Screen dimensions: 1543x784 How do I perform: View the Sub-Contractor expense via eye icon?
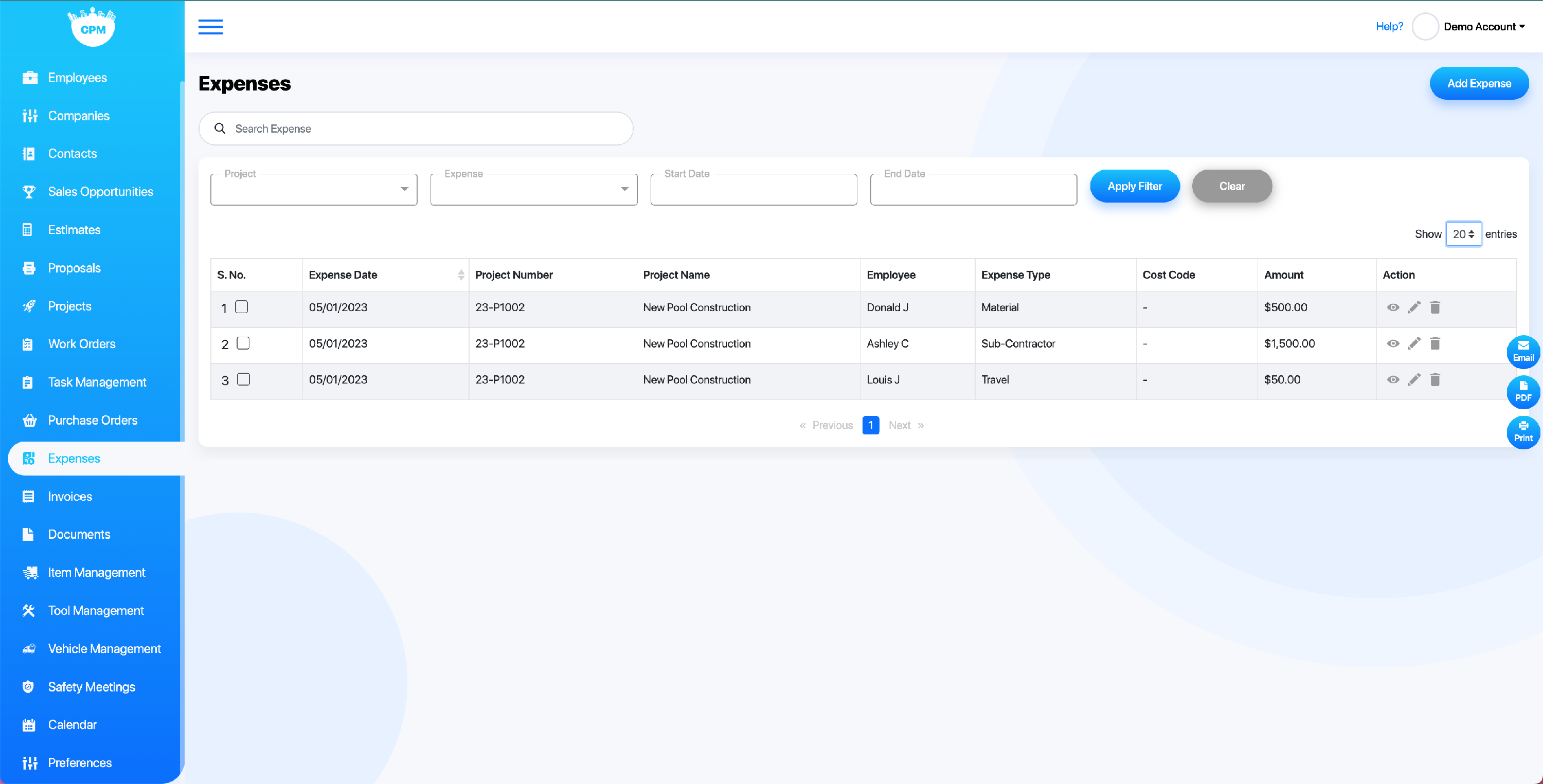[x=1393, y=343]
